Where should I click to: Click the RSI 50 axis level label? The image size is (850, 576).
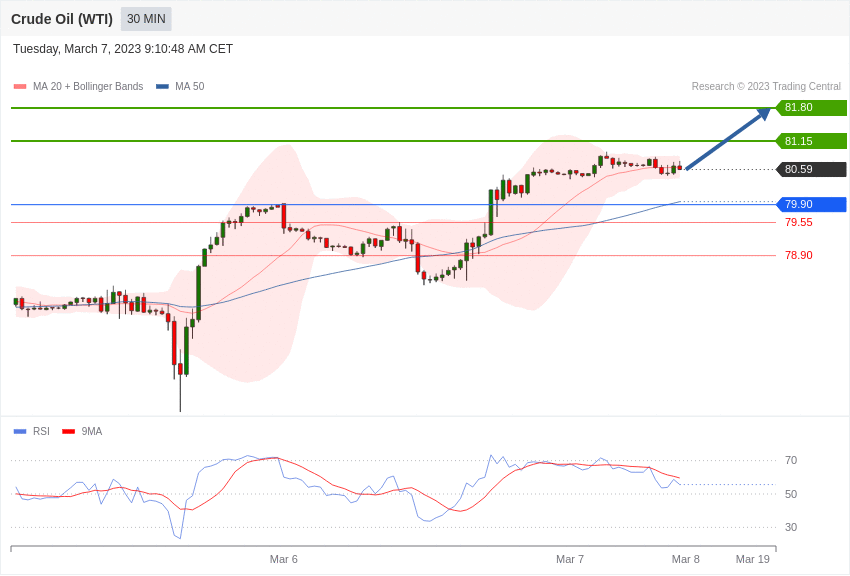(791, 494)
